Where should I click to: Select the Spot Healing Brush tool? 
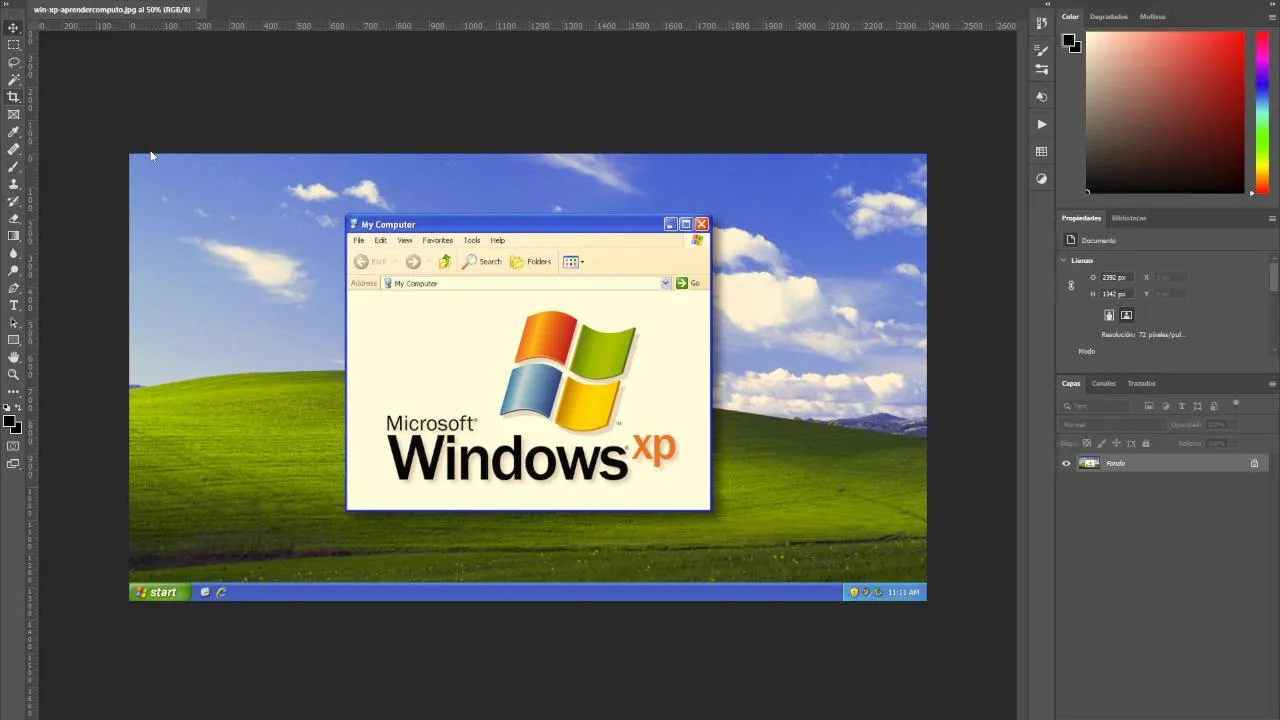(13, 149)
